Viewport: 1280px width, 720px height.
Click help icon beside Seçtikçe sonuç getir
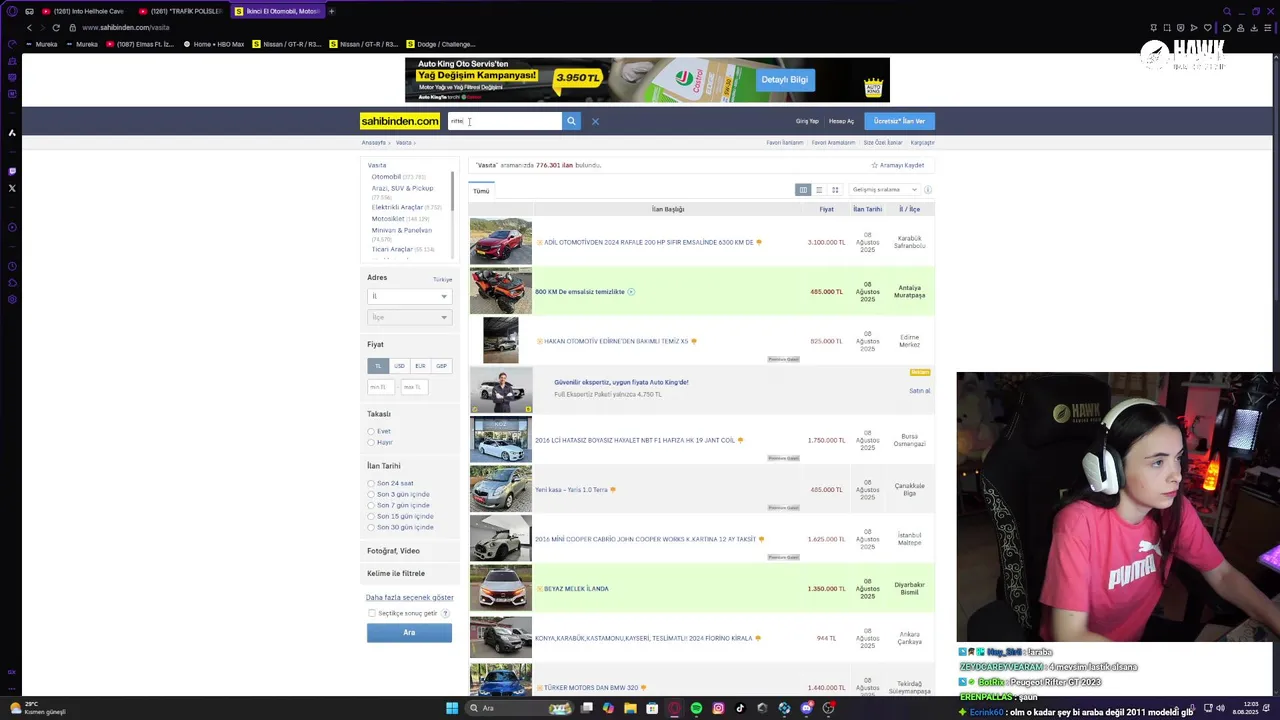click(446, 613)
